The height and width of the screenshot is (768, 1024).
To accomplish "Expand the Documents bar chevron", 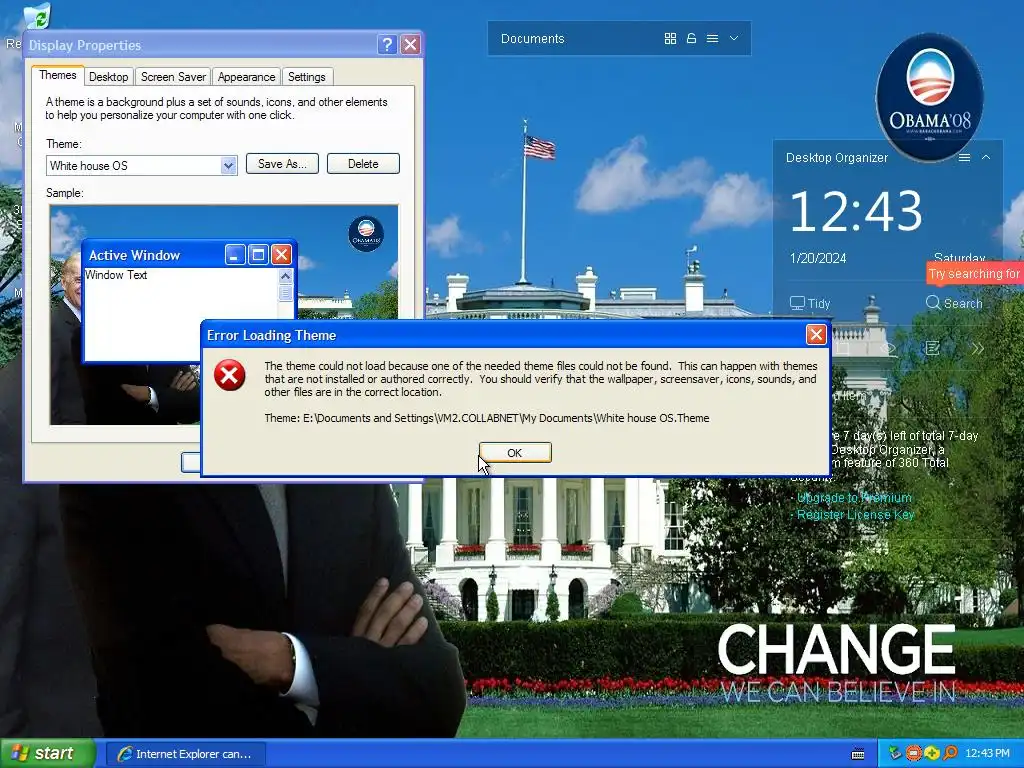I will (734, 39).
